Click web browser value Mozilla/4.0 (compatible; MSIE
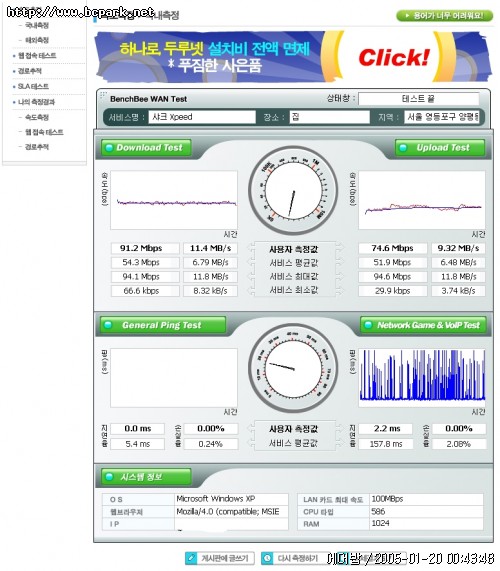Image resolution: width=500 pixels, height=571 pixels. tap(232, 512)
